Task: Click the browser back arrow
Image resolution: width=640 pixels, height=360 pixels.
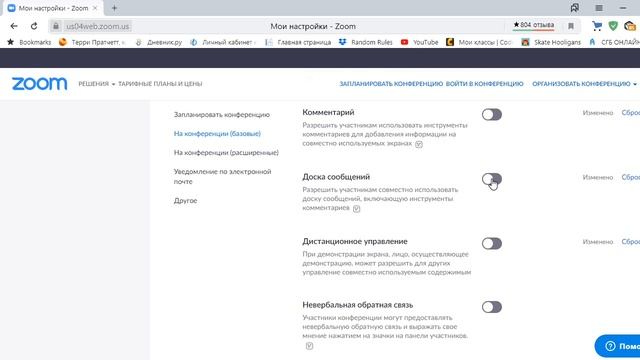Action: [x=14, y=26]
